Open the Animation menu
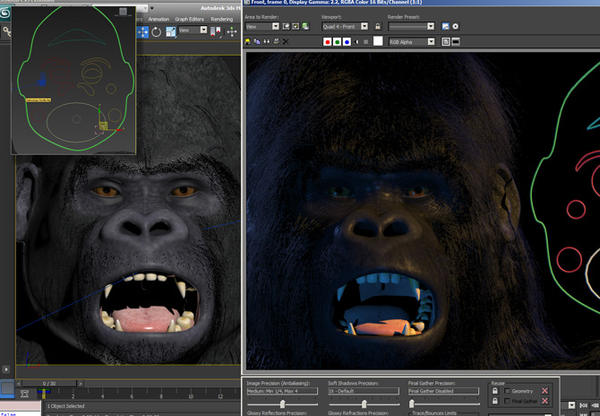 click(159, 18)
